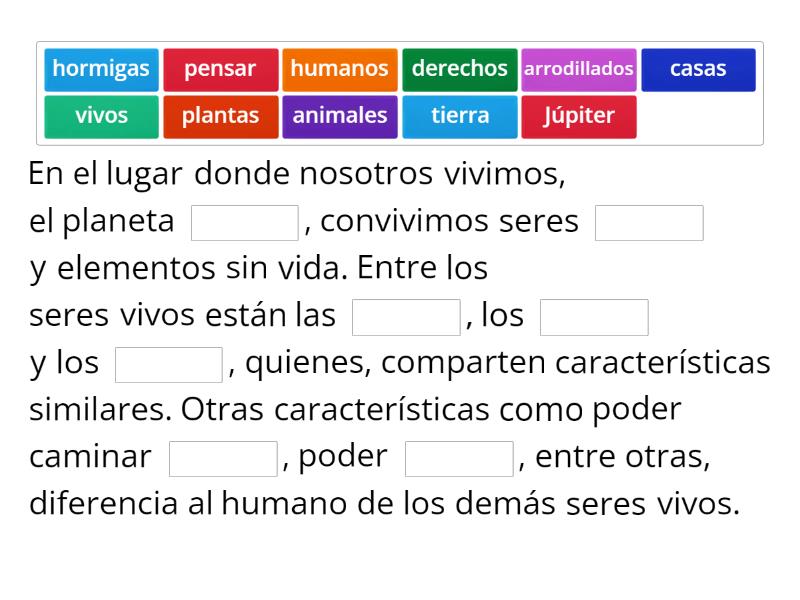Select the word tile 'hormigas'
The image size is (800, 600).
tap(101, 69)
